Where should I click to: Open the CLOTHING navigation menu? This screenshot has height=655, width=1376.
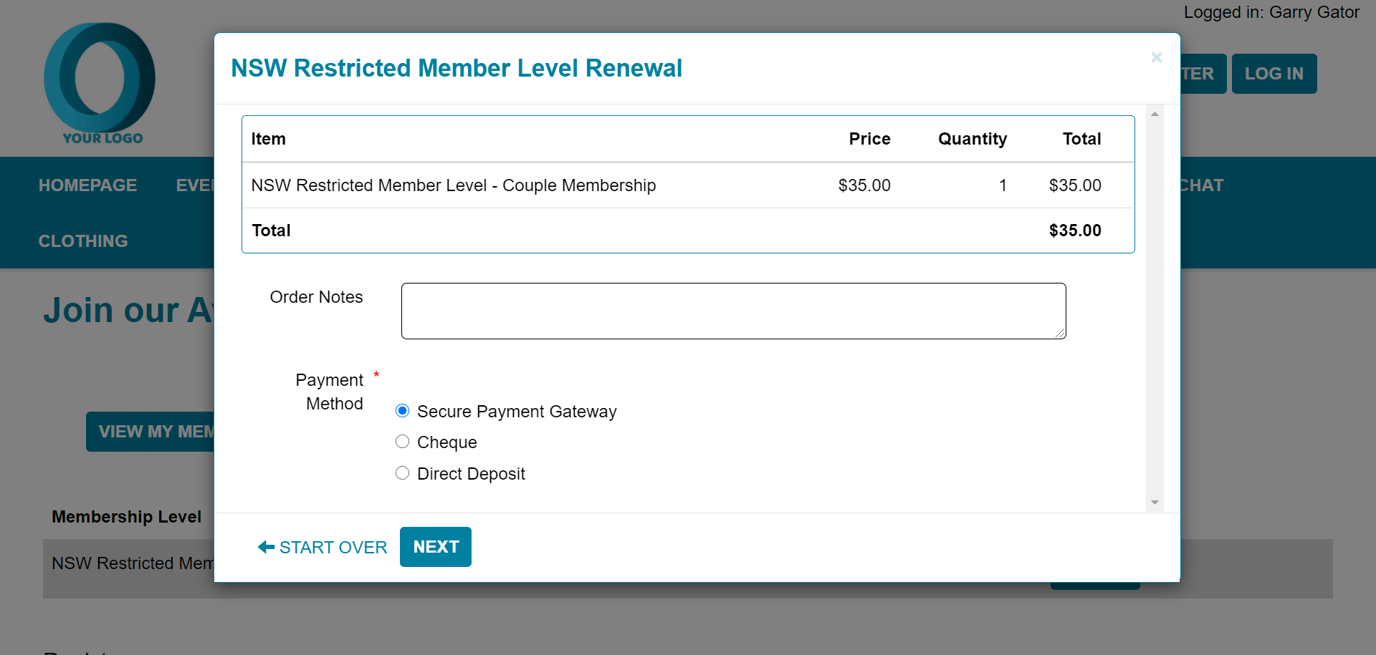83,241
